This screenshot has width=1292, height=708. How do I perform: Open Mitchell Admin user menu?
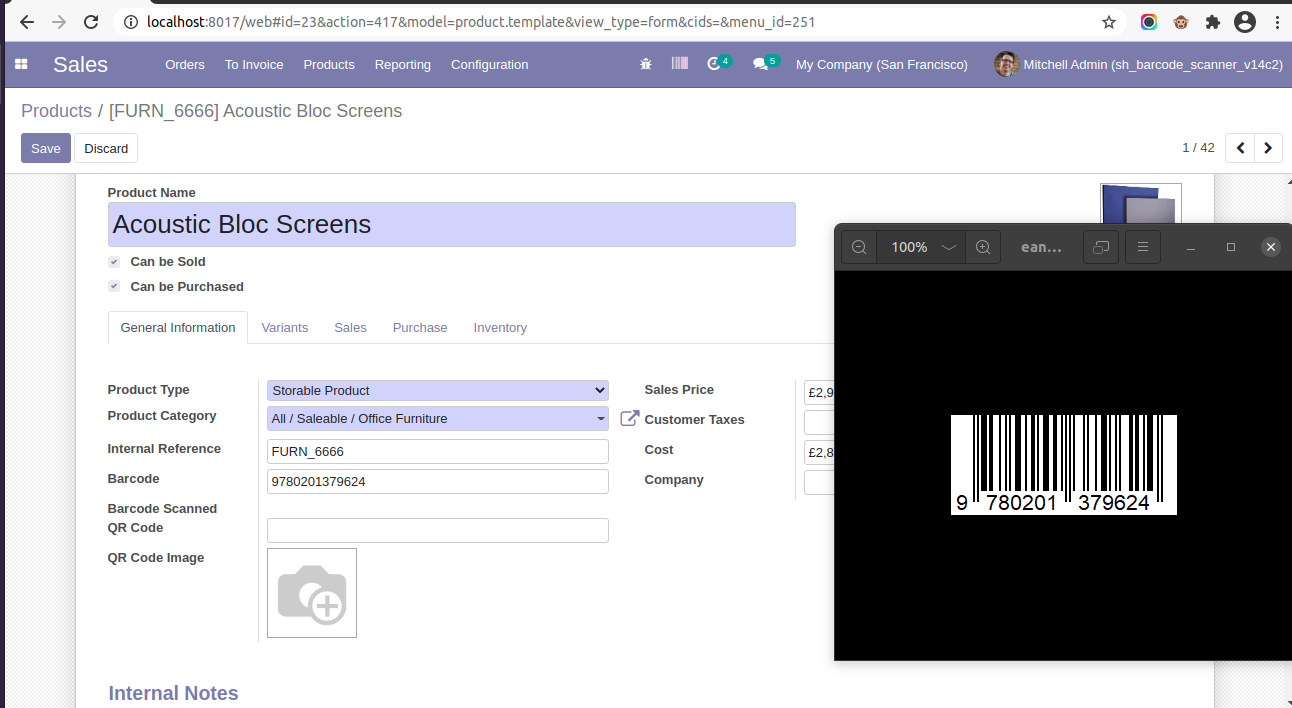[1139, 64]
